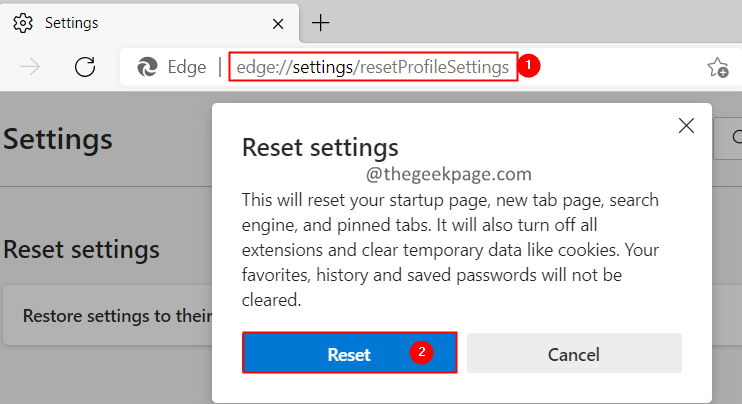This screenshot has height=404, width=742.
Task: Click the red circle marker numbered 2
Action: 421,353
